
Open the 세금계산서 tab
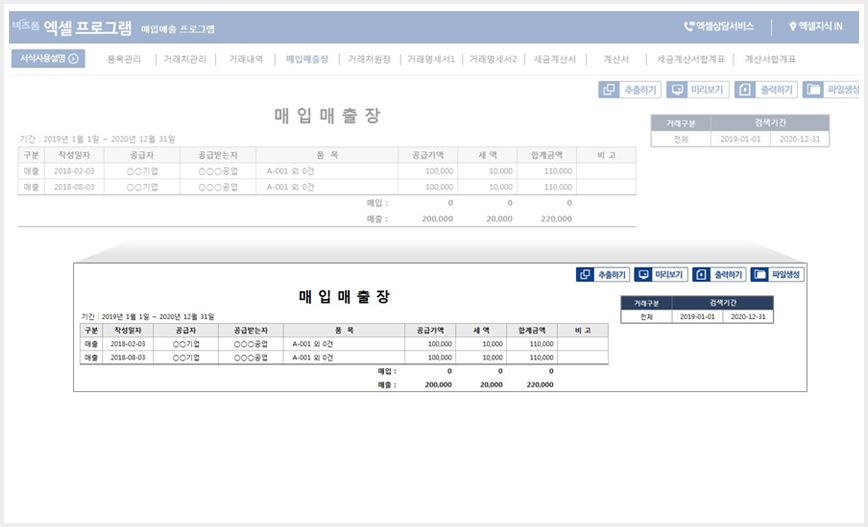pos(555,59)
